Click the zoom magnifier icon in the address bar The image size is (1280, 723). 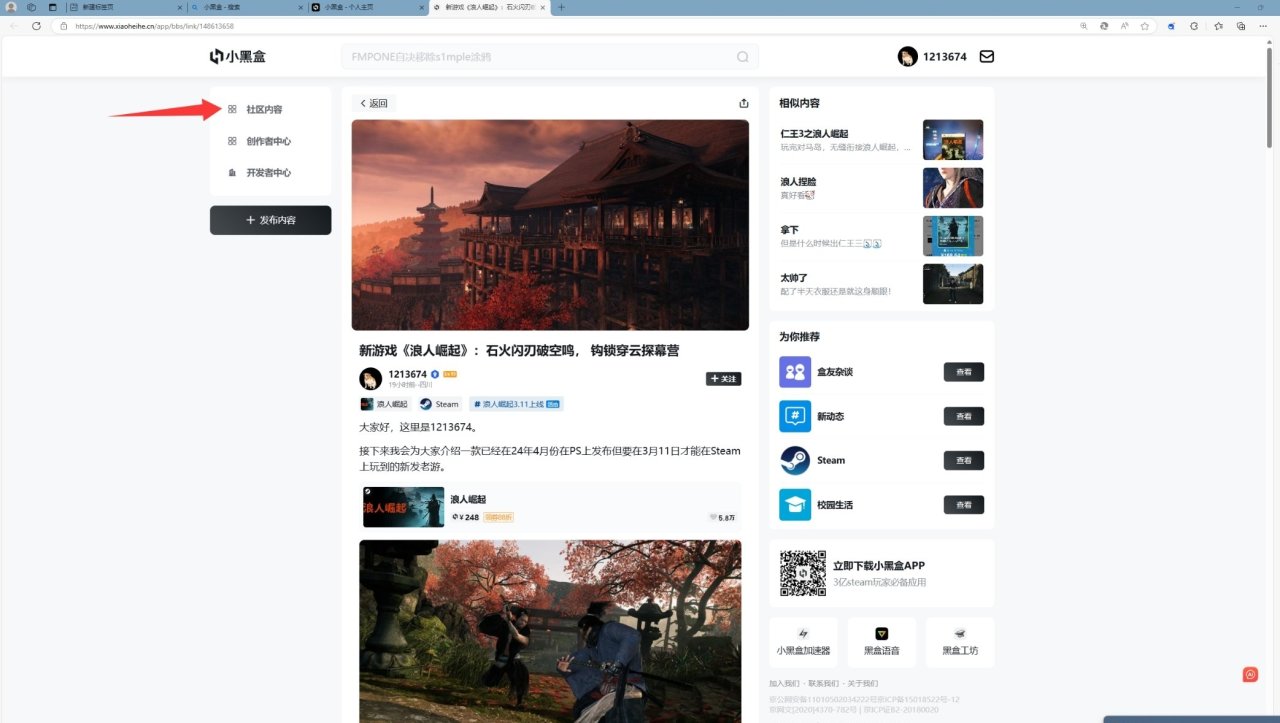pyautogui.click(x=1084, y=25)
